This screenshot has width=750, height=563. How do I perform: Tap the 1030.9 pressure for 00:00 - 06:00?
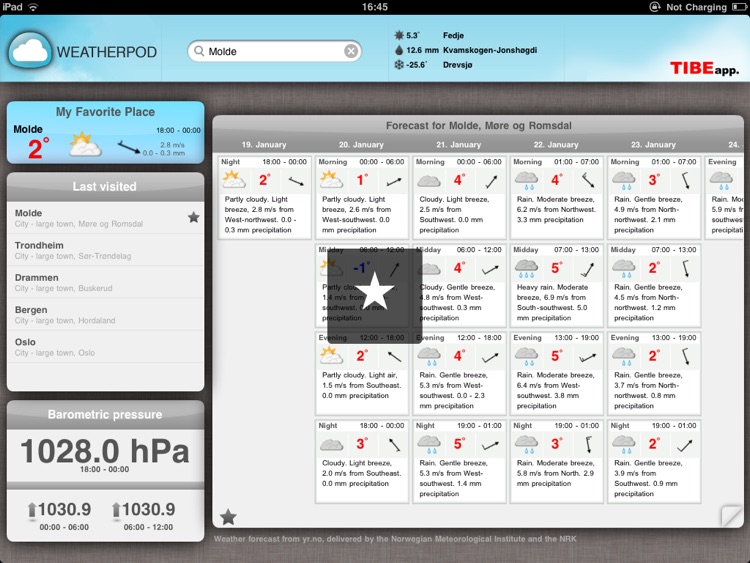click(x=65, y=509)
